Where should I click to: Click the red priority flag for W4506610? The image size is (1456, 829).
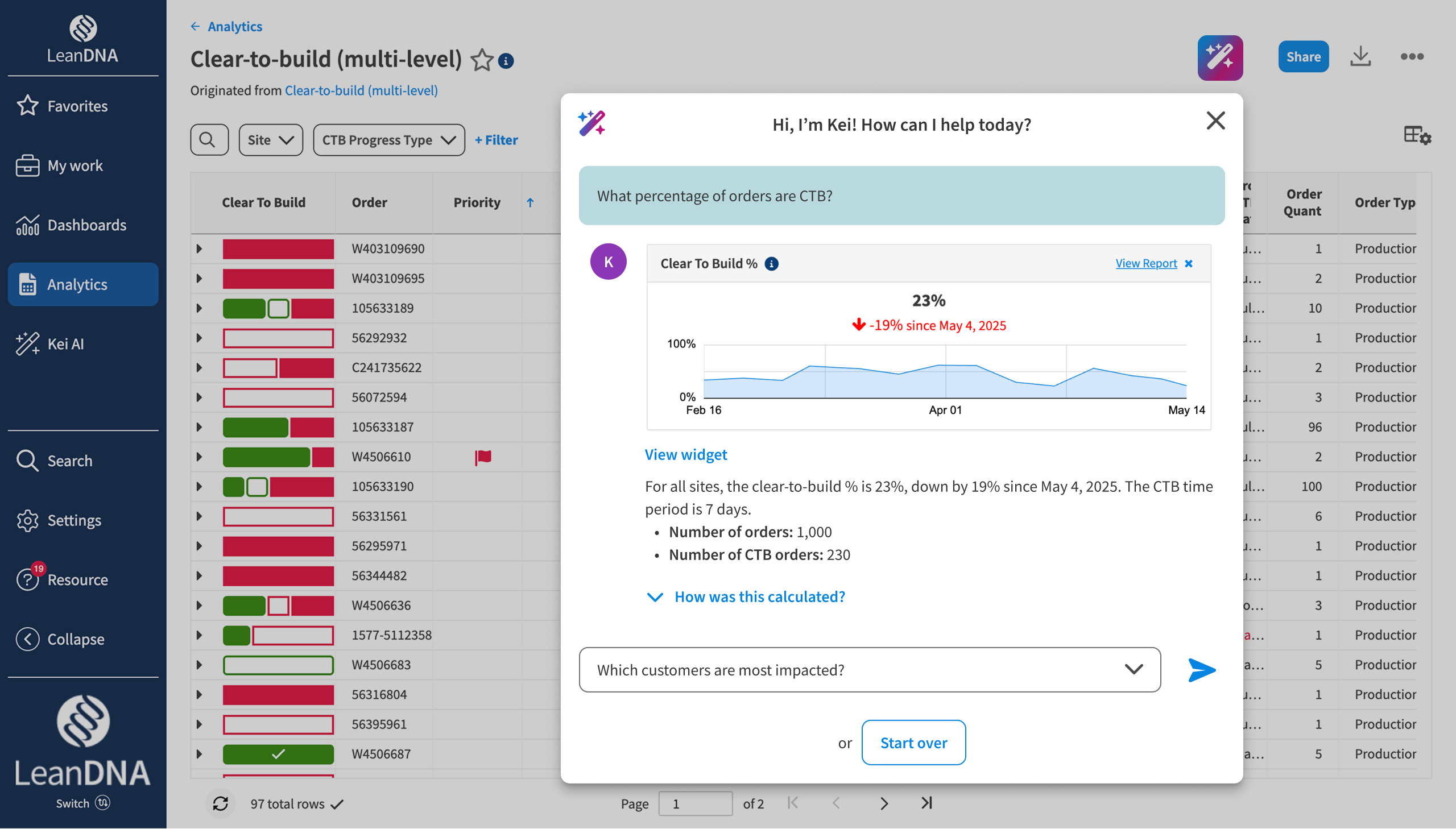[483, 457]
